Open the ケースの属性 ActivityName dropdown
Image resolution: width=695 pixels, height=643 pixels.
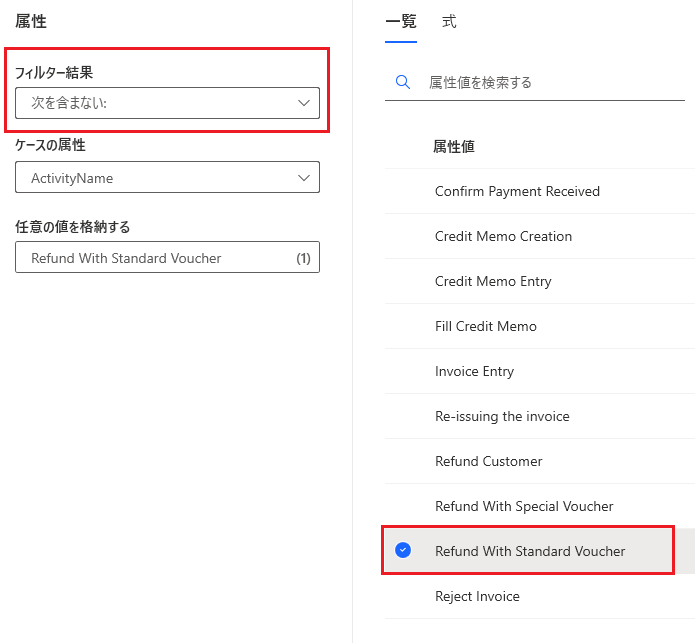point(167,177)
